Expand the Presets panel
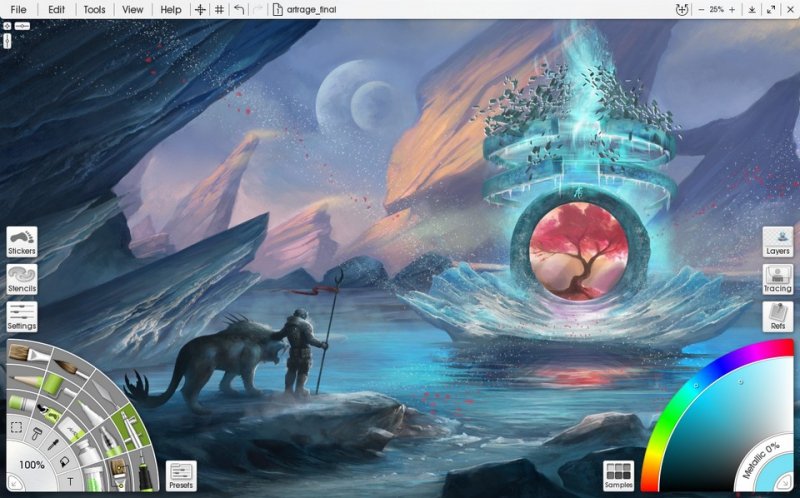Screen dimensions: 800x498 pyautogui.click(x=181, y=476)
